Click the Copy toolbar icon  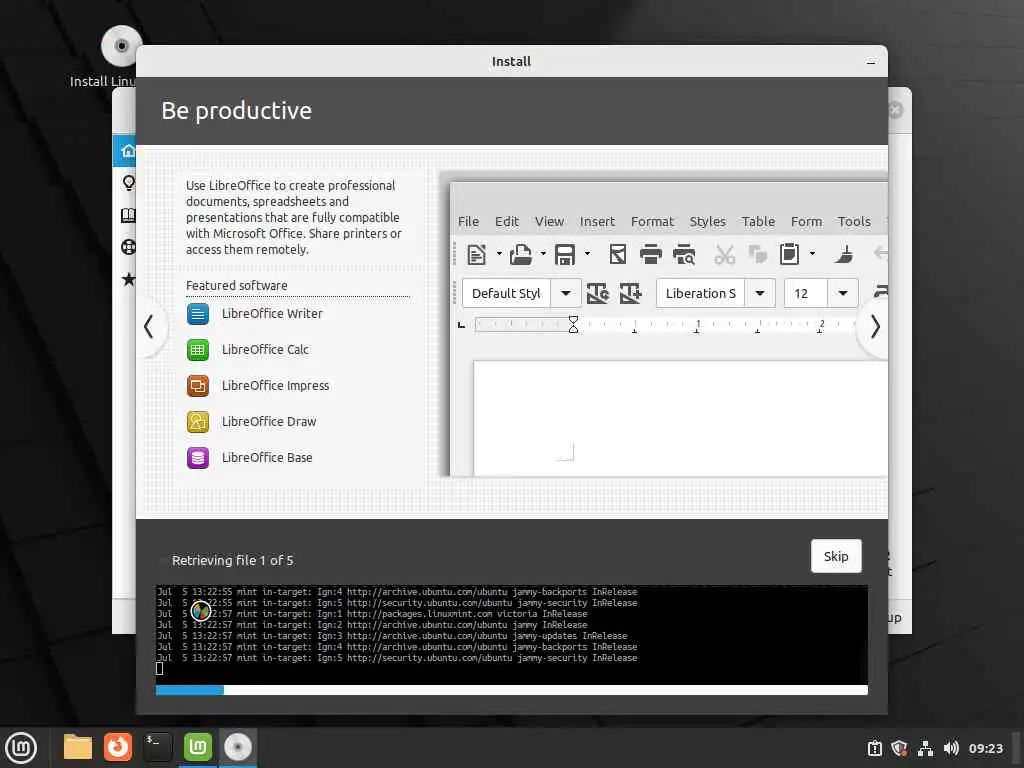coord(758,254)
